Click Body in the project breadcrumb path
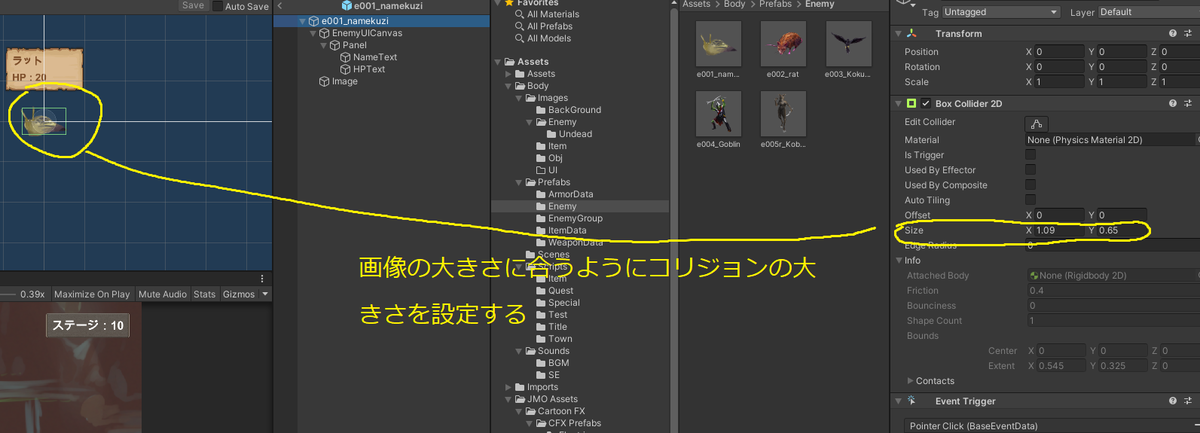Viewport: 1200px width, 433px height. click(735, 5)
